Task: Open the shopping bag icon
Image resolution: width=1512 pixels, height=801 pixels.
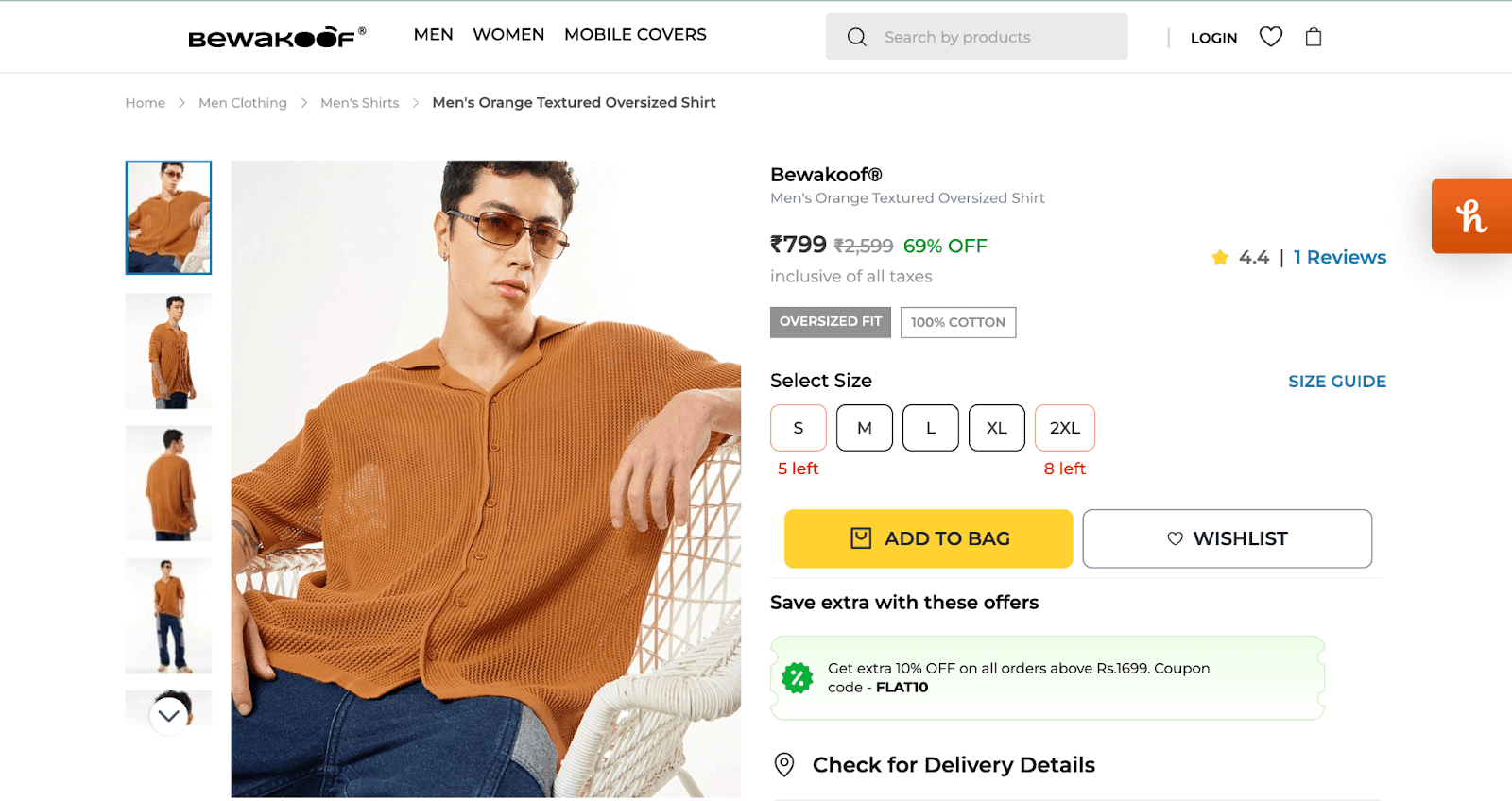Action: [1314, 37]
